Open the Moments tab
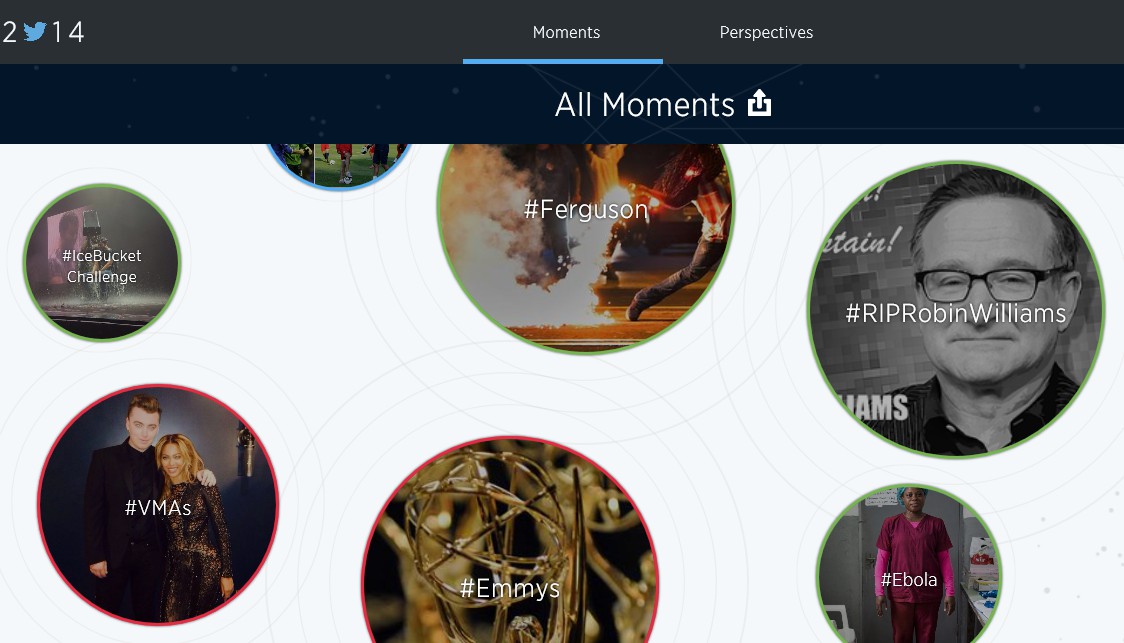This screenshot has width=1124, height=643. click(x=566, y=32)
